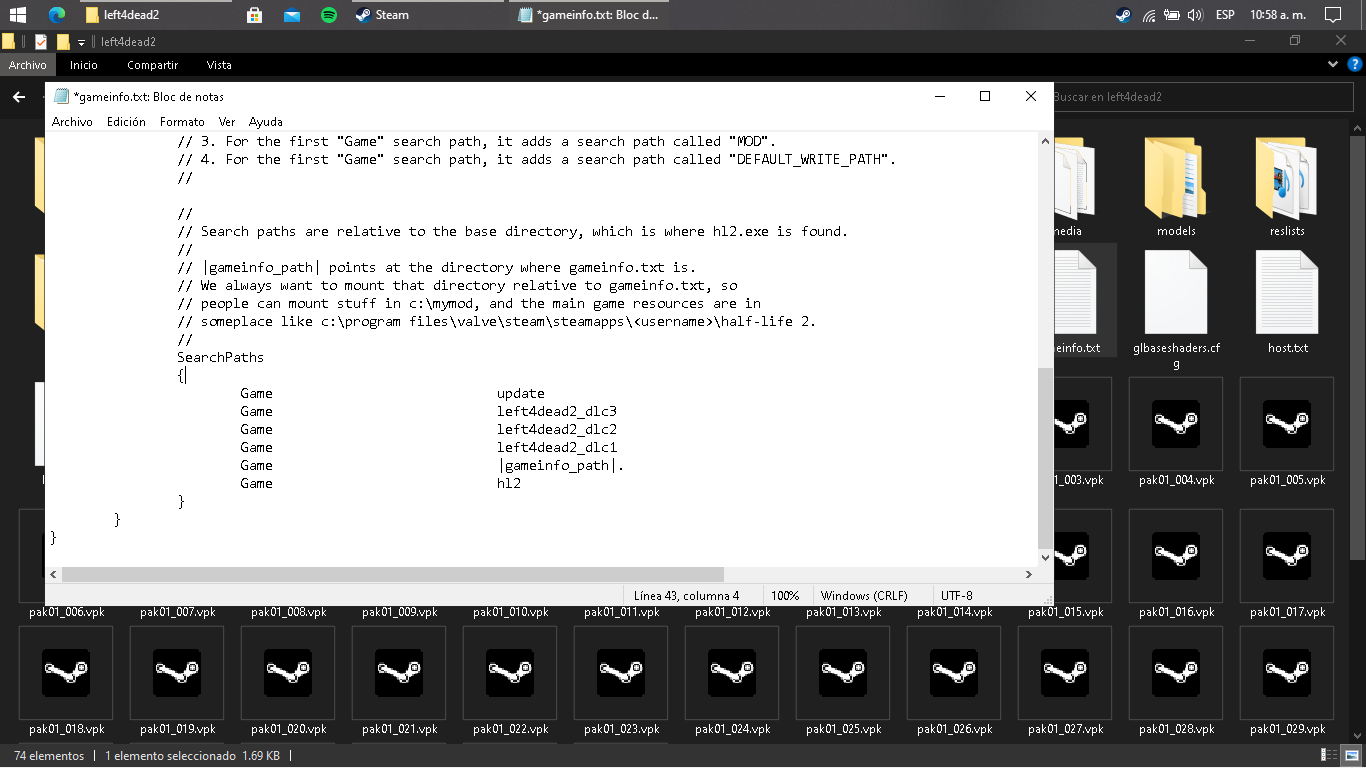Screen dimensions: 1366x768
Task: Click the Steam icon in the system tray
Action: coord(1124,15)
